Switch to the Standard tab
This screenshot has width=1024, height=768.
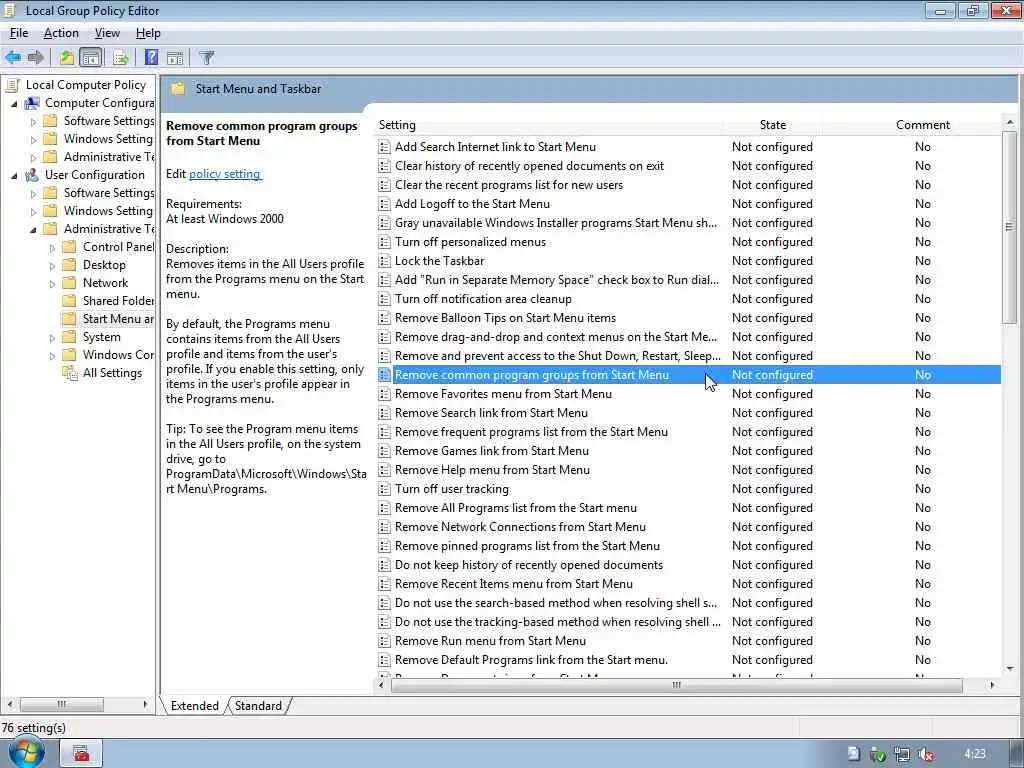[x=258, y=706]
